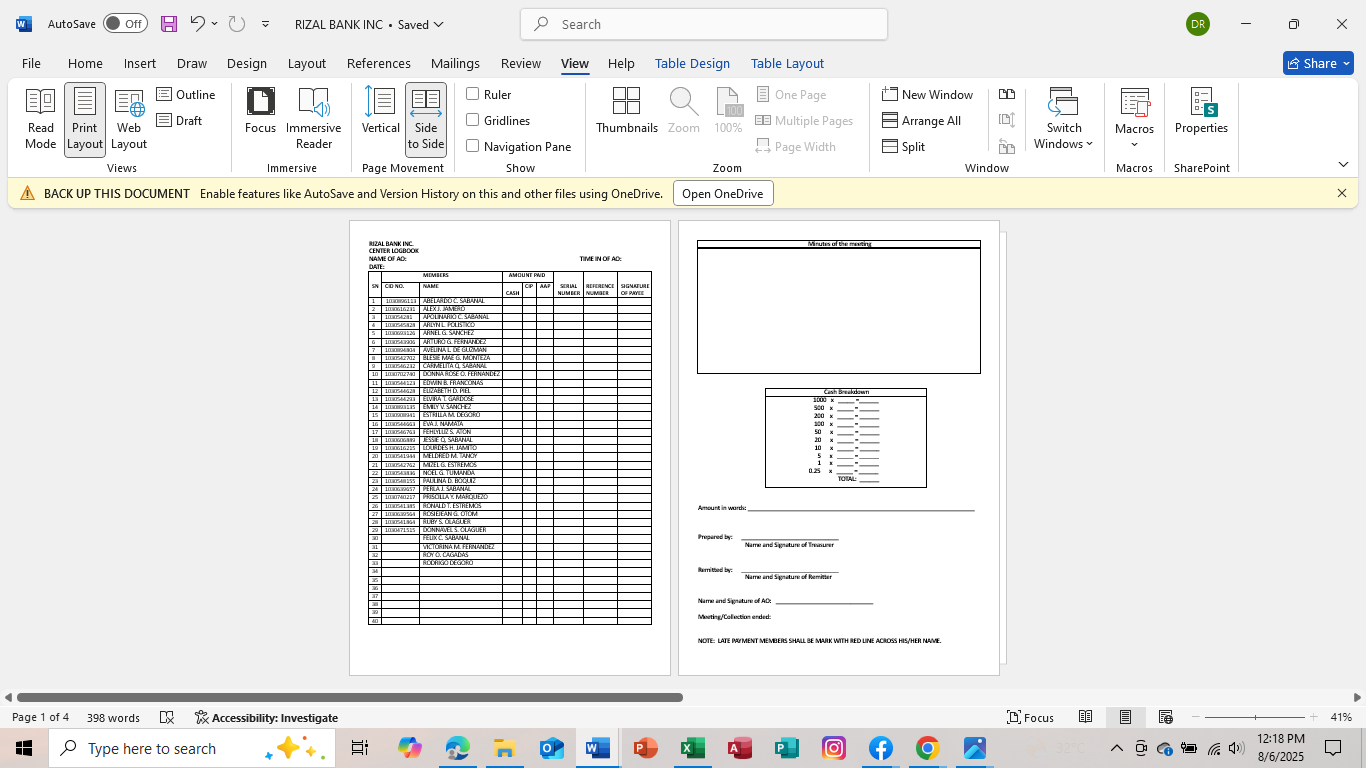The width and height of the screenshot is (1366, 768).
Task: Open the Macros dropdown
Action: 1134,118
